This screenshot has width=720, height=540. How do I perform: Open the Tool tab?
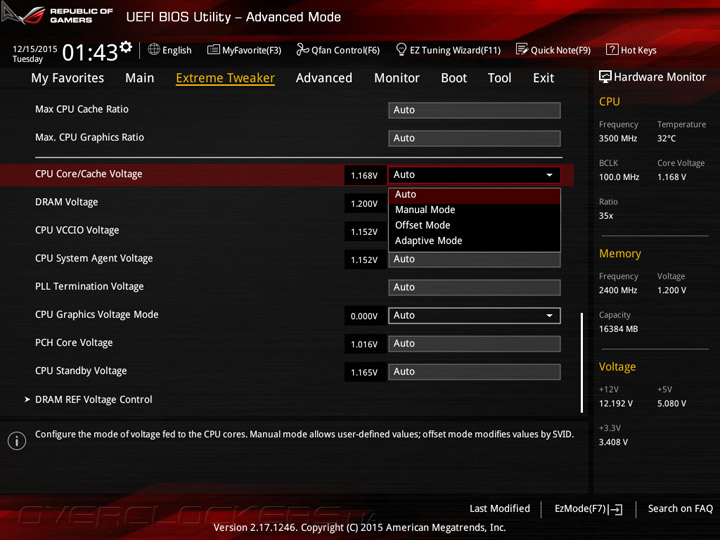(500, 78)
